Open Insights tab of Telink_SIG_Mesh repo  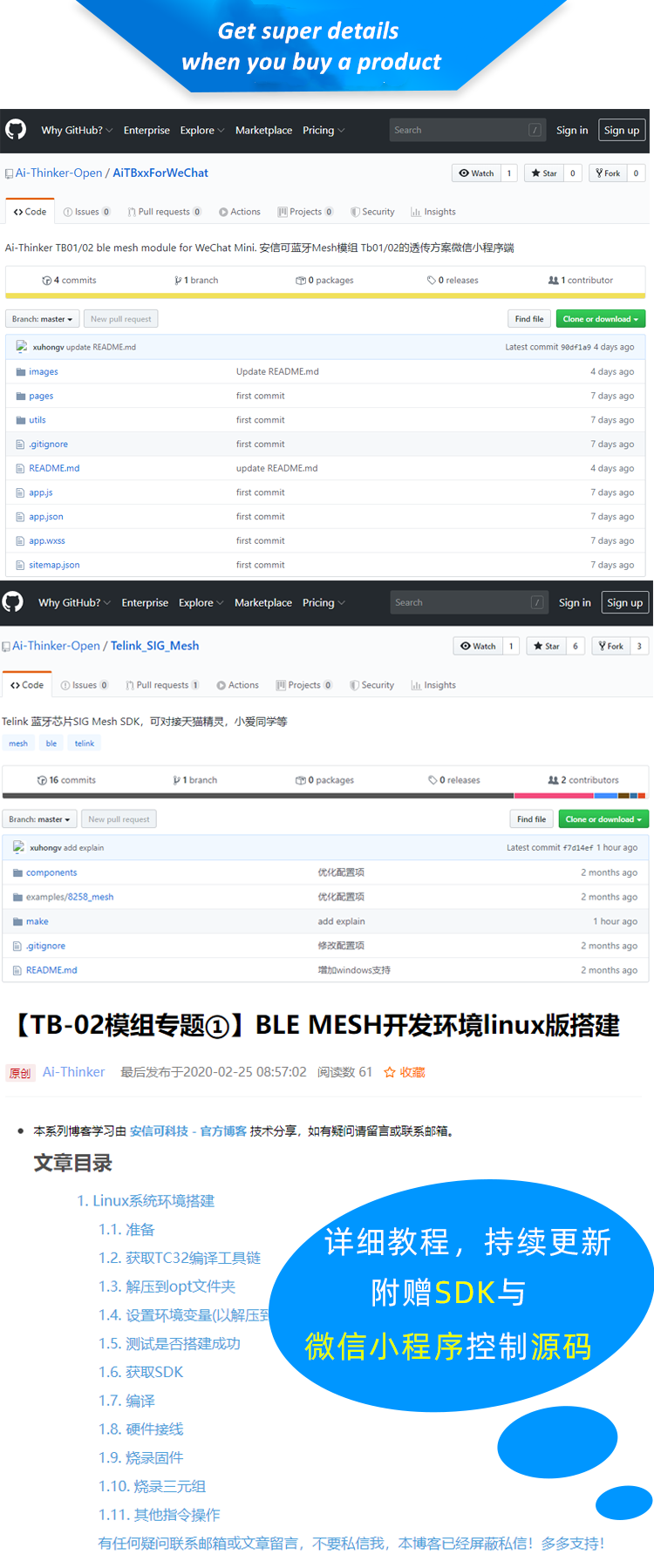click(x=433, y=685)
